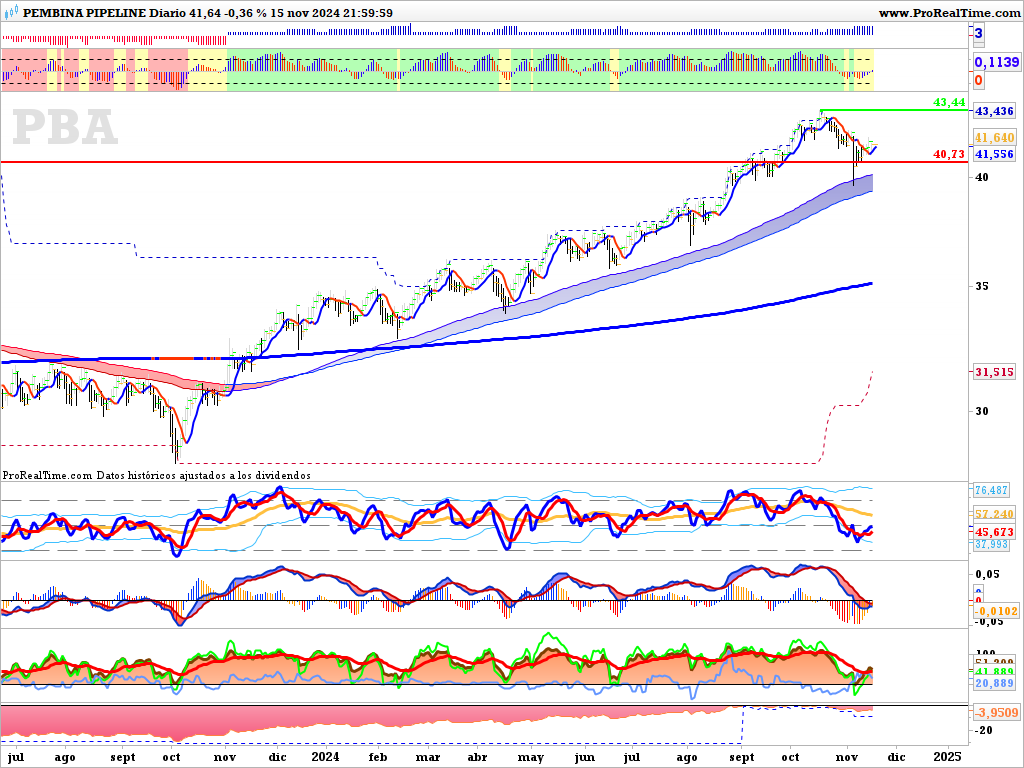Click the 2025 label on the time axis

click(x=948, y=756)
